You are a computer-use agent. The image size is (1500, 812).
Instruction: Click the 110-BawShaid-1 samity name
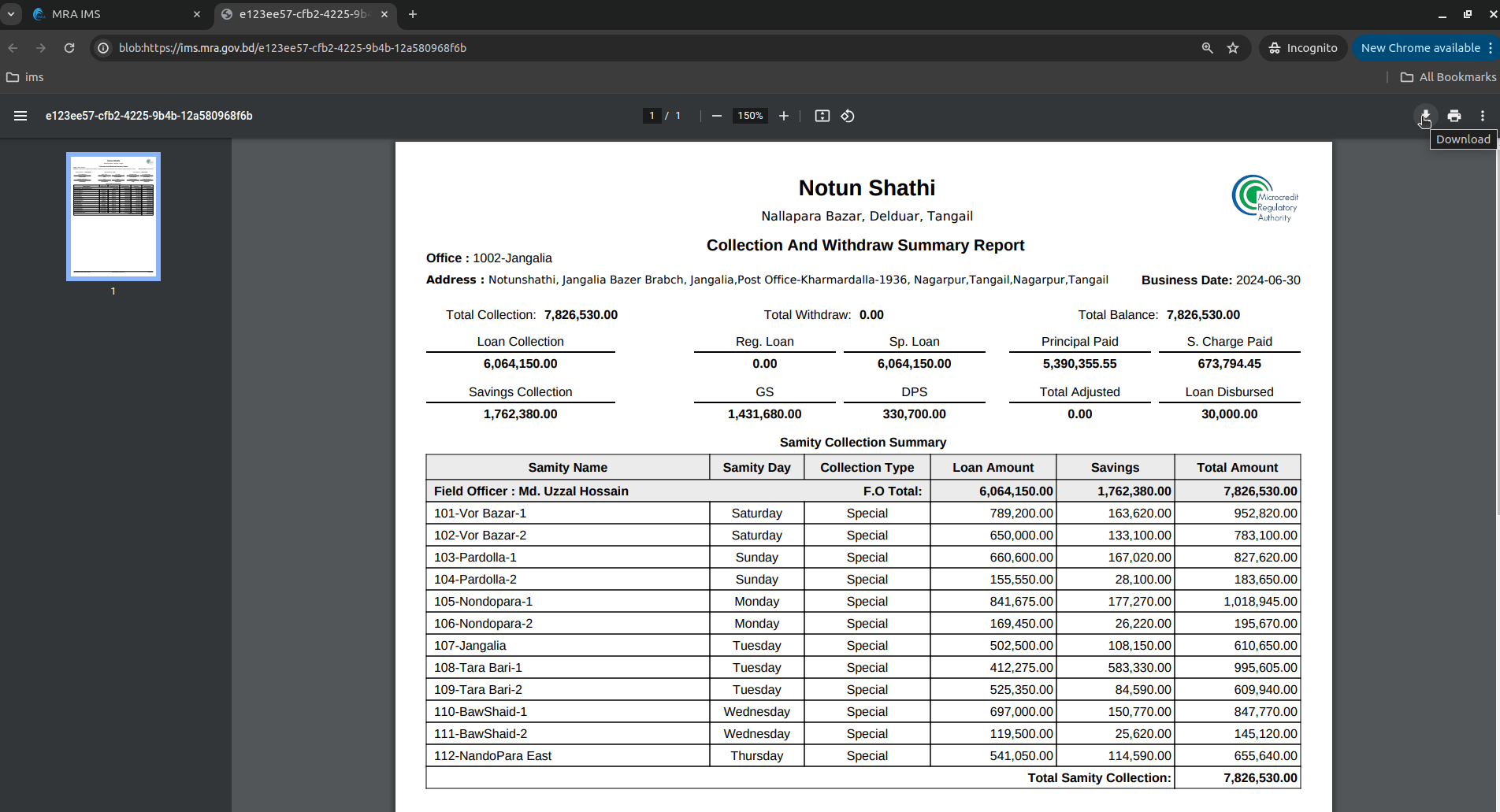[481, 711]
